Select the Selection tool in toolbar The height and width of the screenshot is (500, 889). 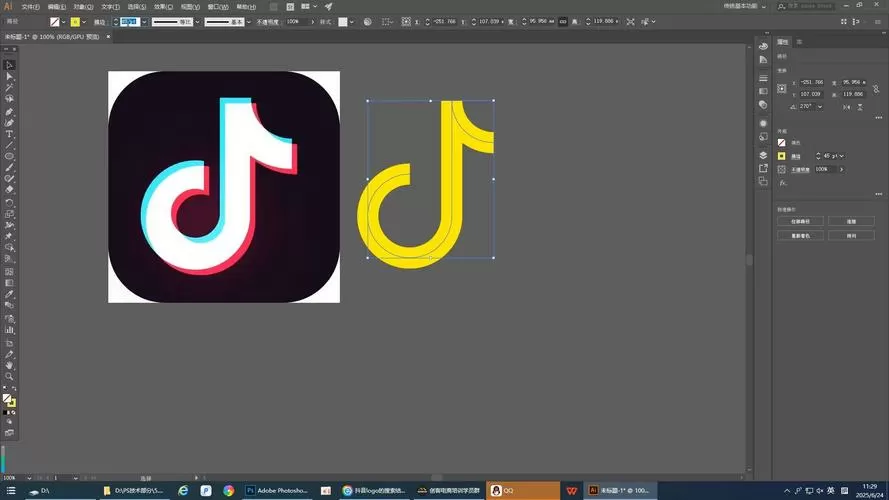(9, 65)
